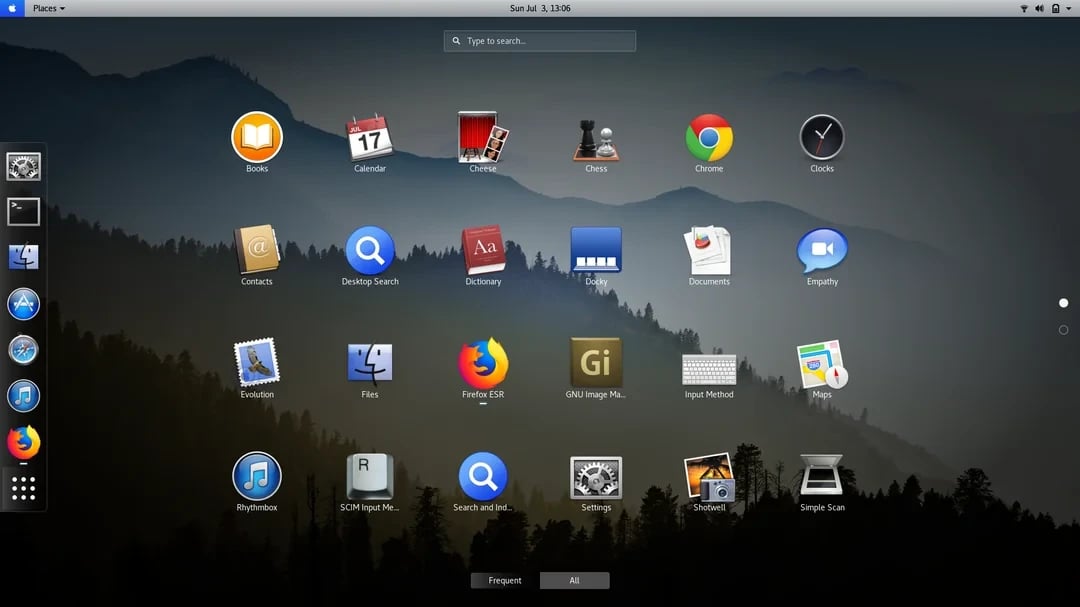Screen dimensions: 1080x607
Task: Click the battery icon in top bar
Action: click(x=1055, y=8)
